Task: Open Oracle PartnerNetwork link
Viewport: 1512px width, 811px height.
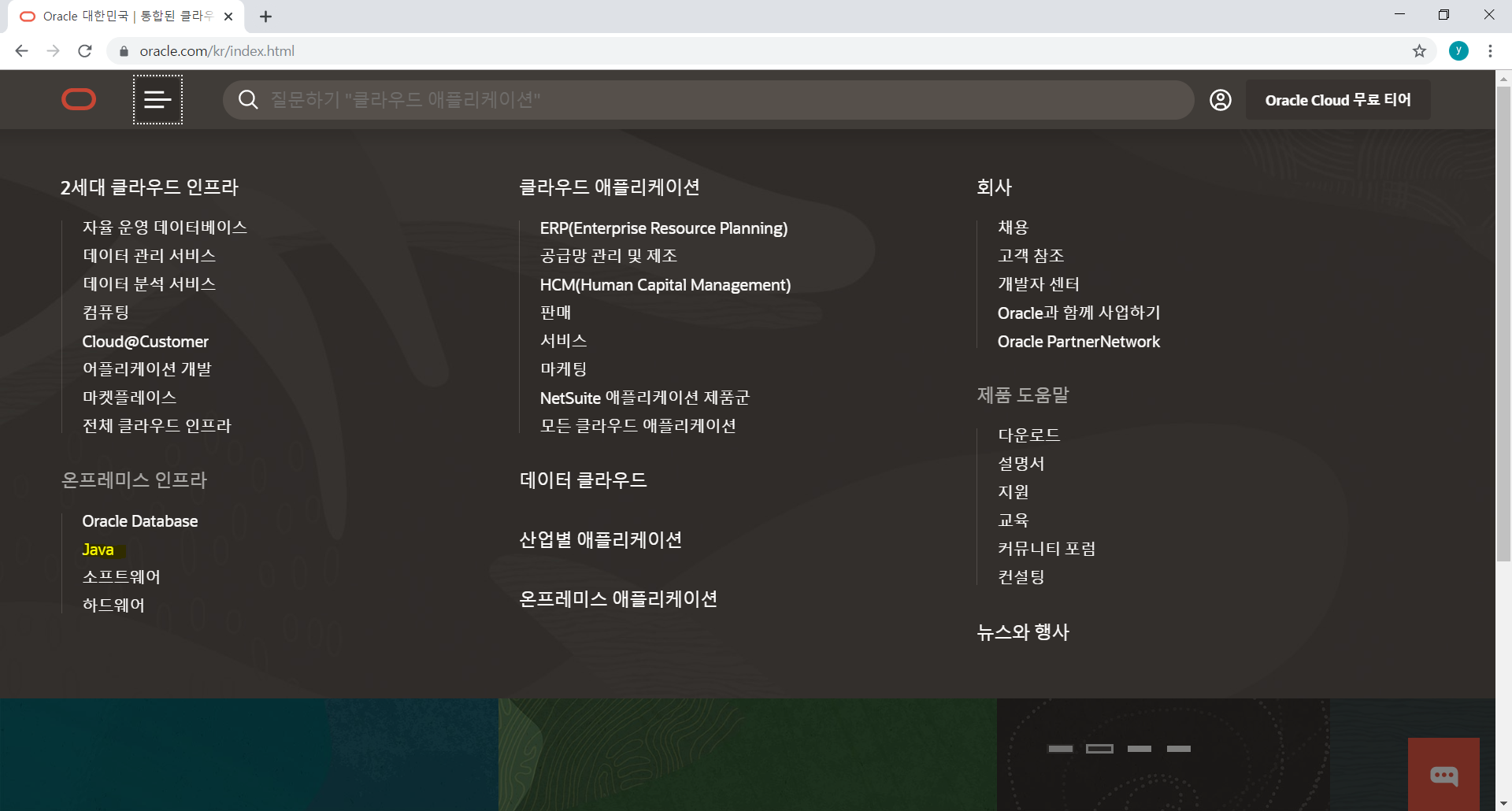Action: (x=1079, y=342)
